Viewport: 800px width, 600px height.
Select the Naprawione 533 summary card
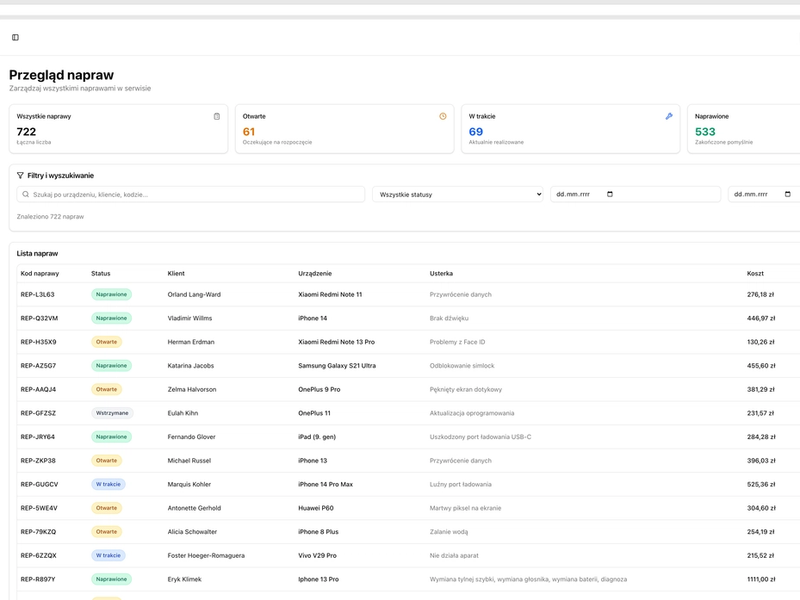744,129
